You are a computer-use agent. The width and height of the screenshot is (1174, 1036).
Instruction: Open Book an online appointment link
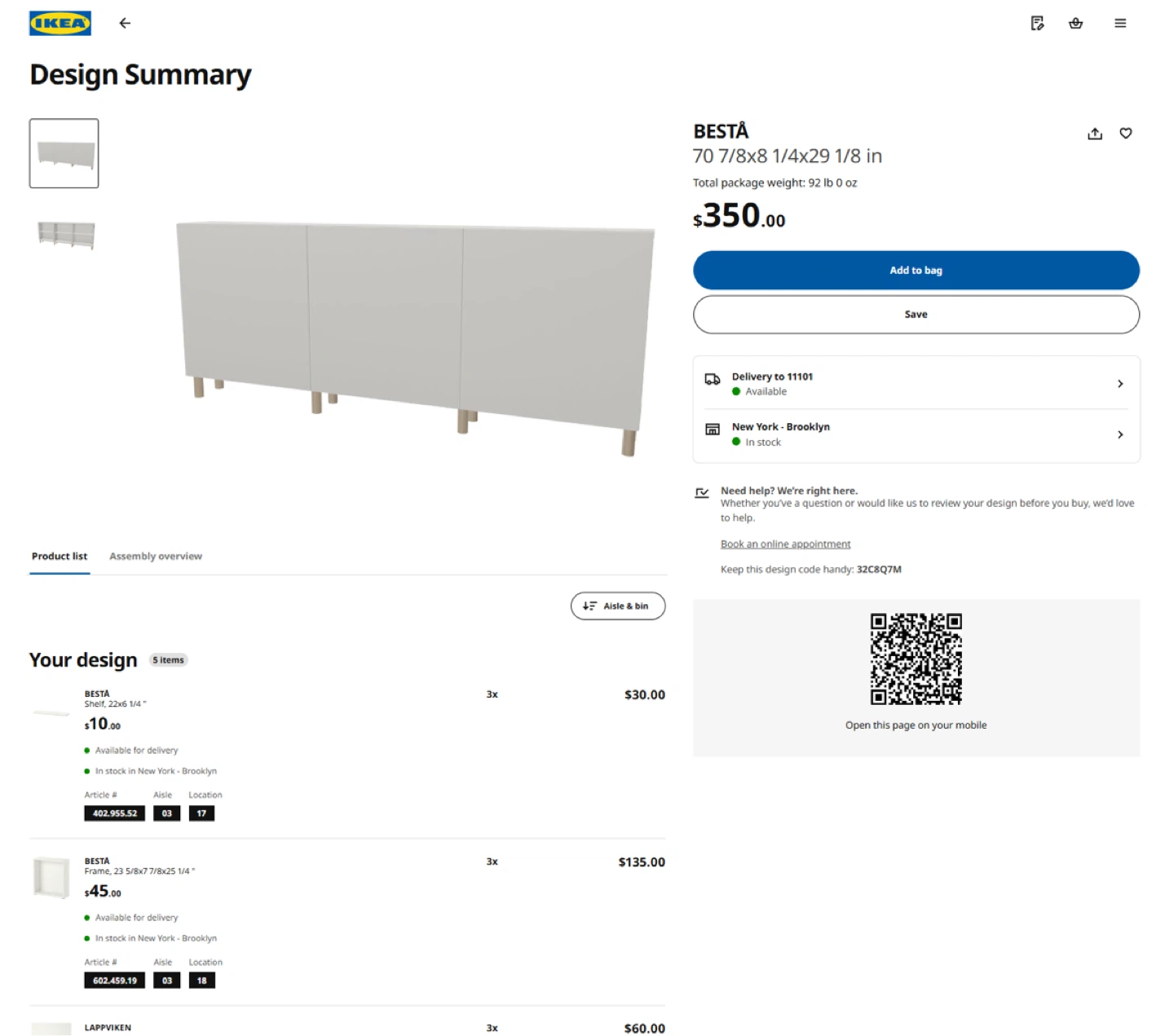[785, 544]
